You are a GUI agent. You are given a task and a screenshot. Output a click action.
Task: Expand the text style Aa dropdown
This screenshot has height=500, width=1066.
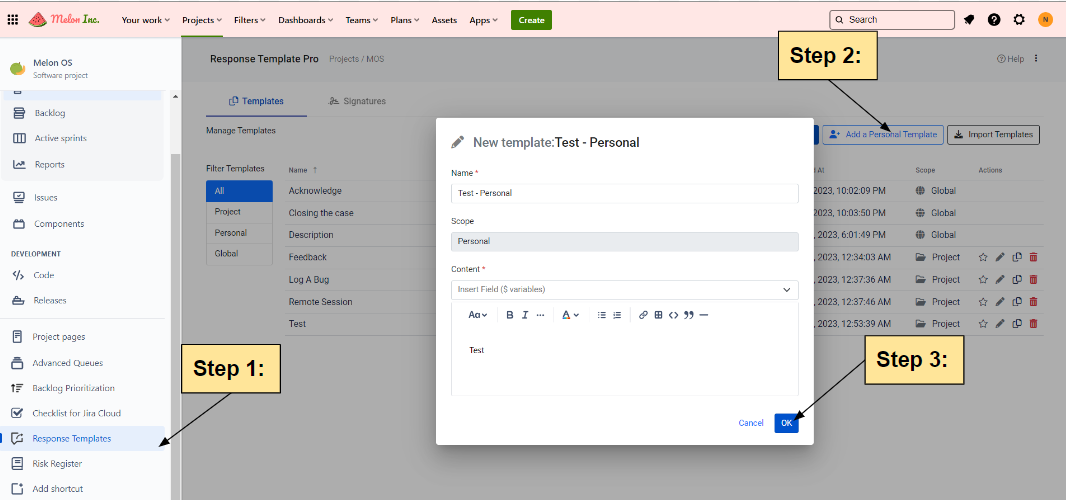coord(478,315)
